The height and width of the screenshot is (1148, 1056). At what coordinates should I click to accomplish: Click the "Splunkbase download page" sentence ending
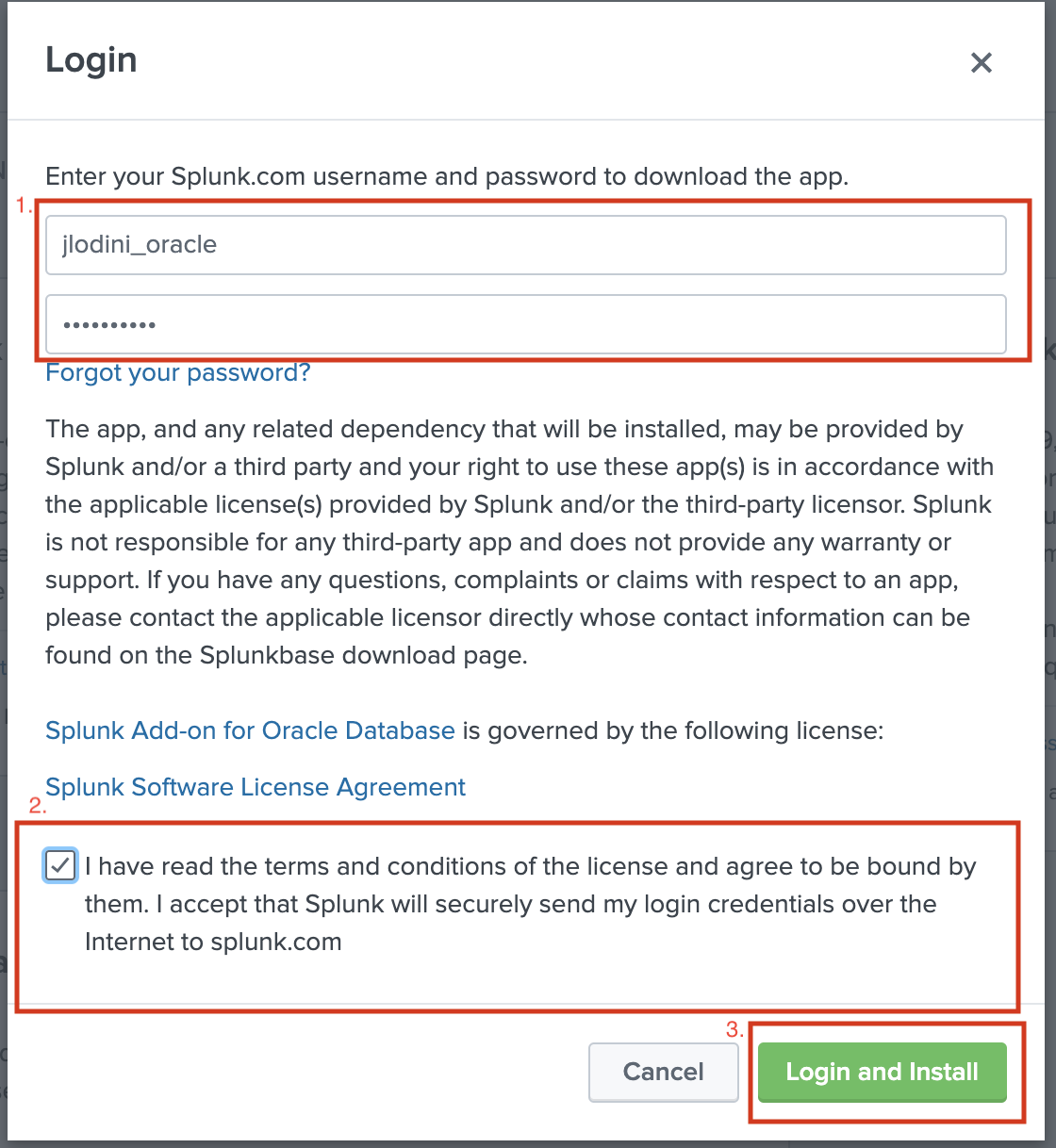[x=363, y=656]
